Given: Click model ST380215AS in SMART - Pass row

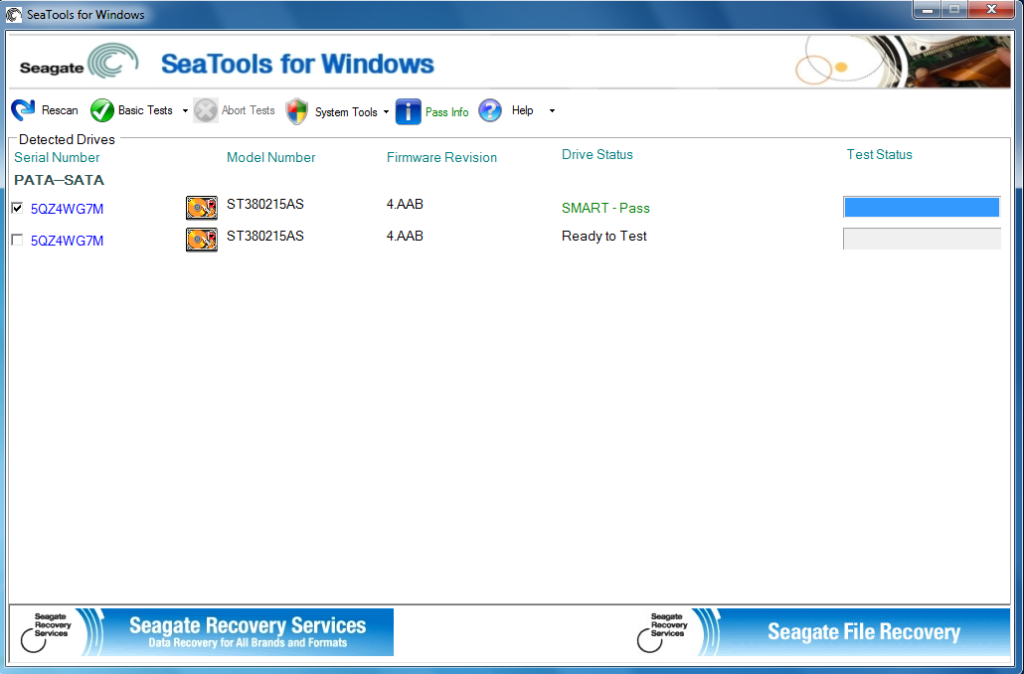Looking at the screenshot, I should click(265, 204).
